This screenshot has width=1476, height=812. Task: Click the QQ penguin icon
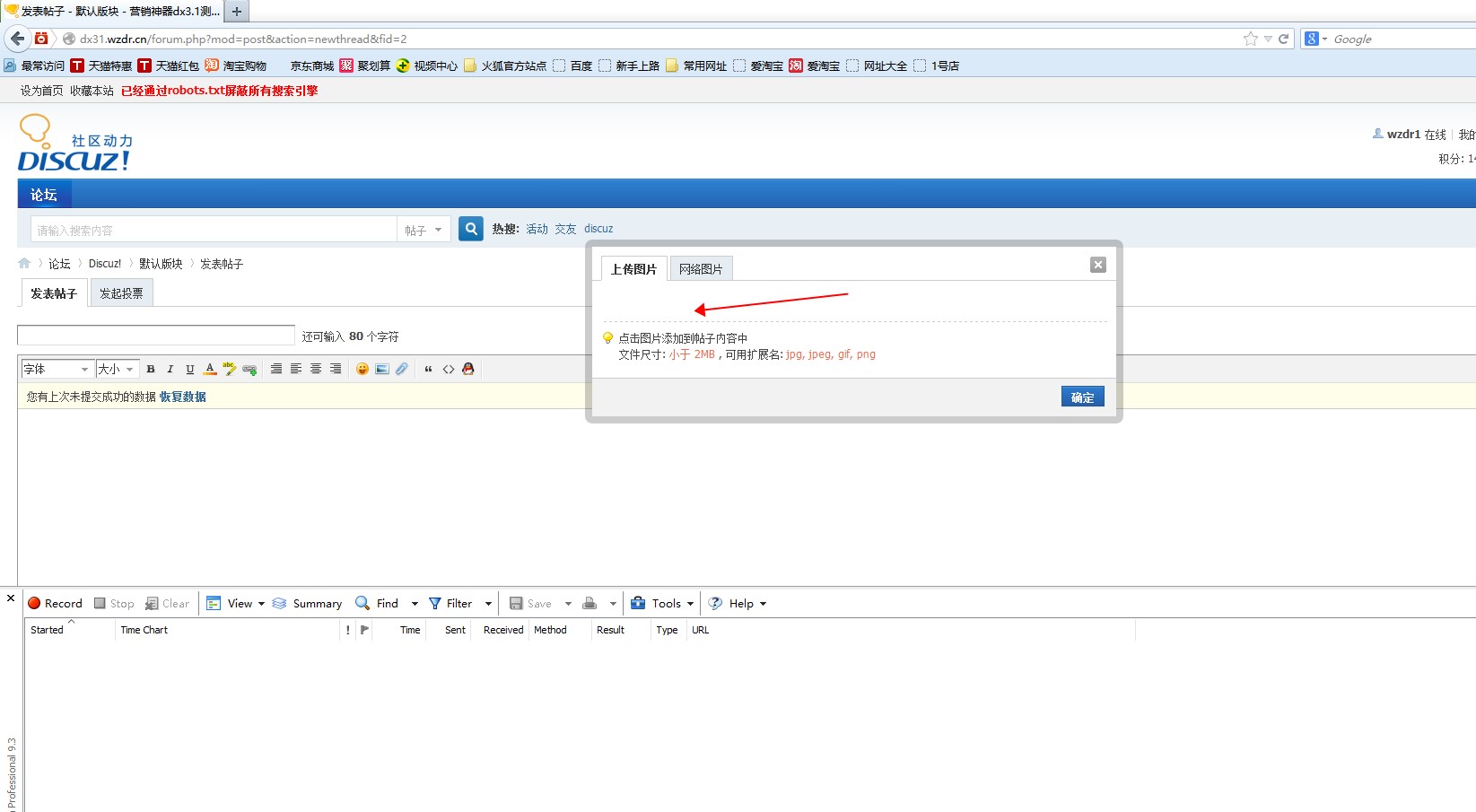pos(467,369)
